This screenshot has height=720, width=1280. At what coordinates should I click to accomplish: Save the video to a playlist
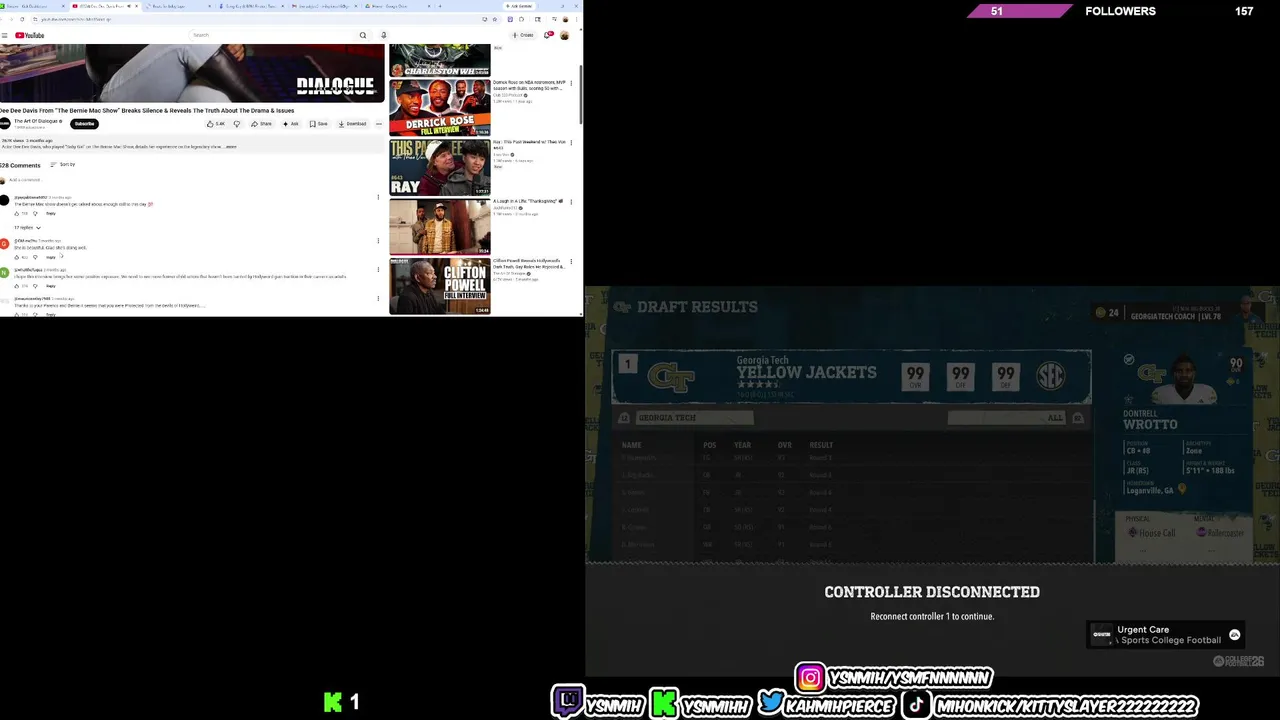click(318, 124)
